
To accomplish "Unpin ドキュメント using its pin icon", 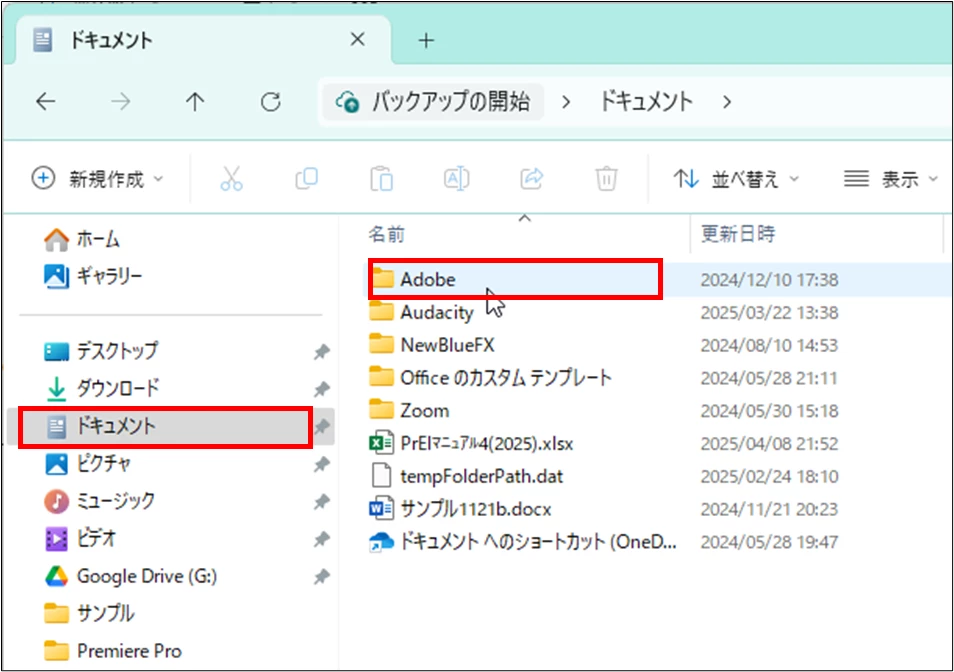I will coord(322,426).
